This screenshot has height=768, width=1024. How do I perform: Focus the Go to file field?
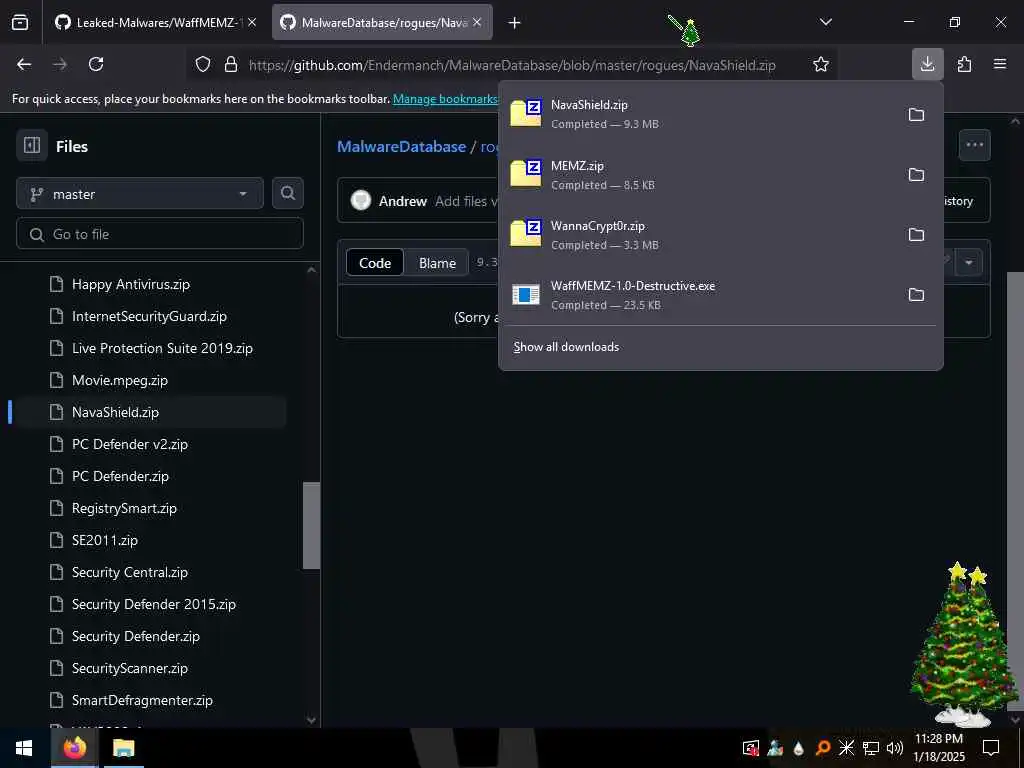[x=160, y=234]
